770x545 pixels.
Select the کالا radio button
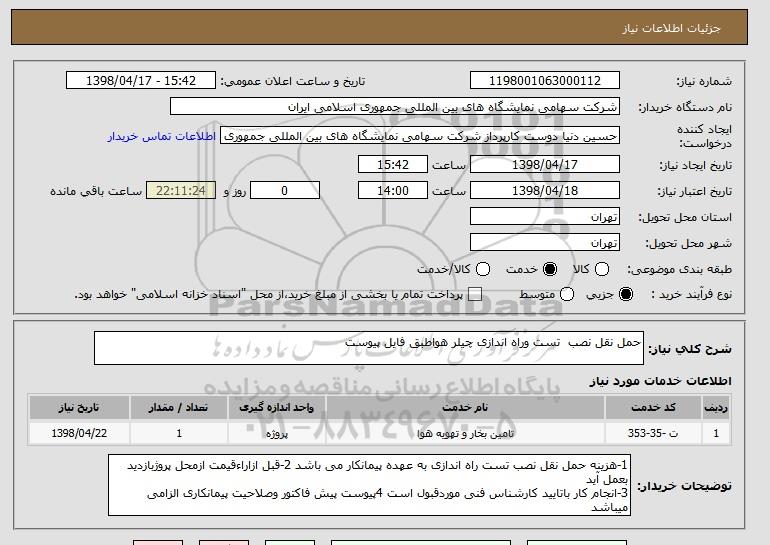point(602,269)
